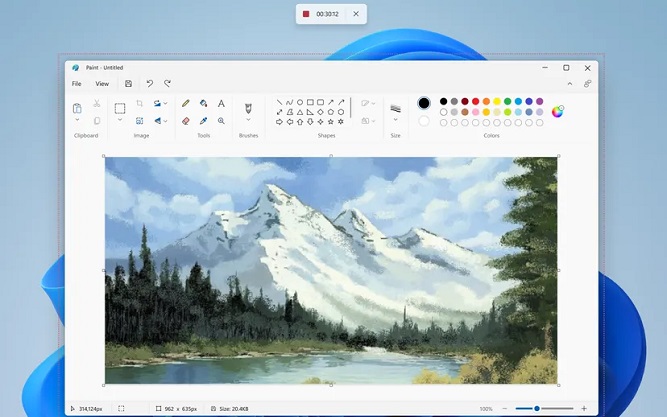Choose the Down arrow shape
This screenshot has height=417, width=667.
[x=310, y=122]
